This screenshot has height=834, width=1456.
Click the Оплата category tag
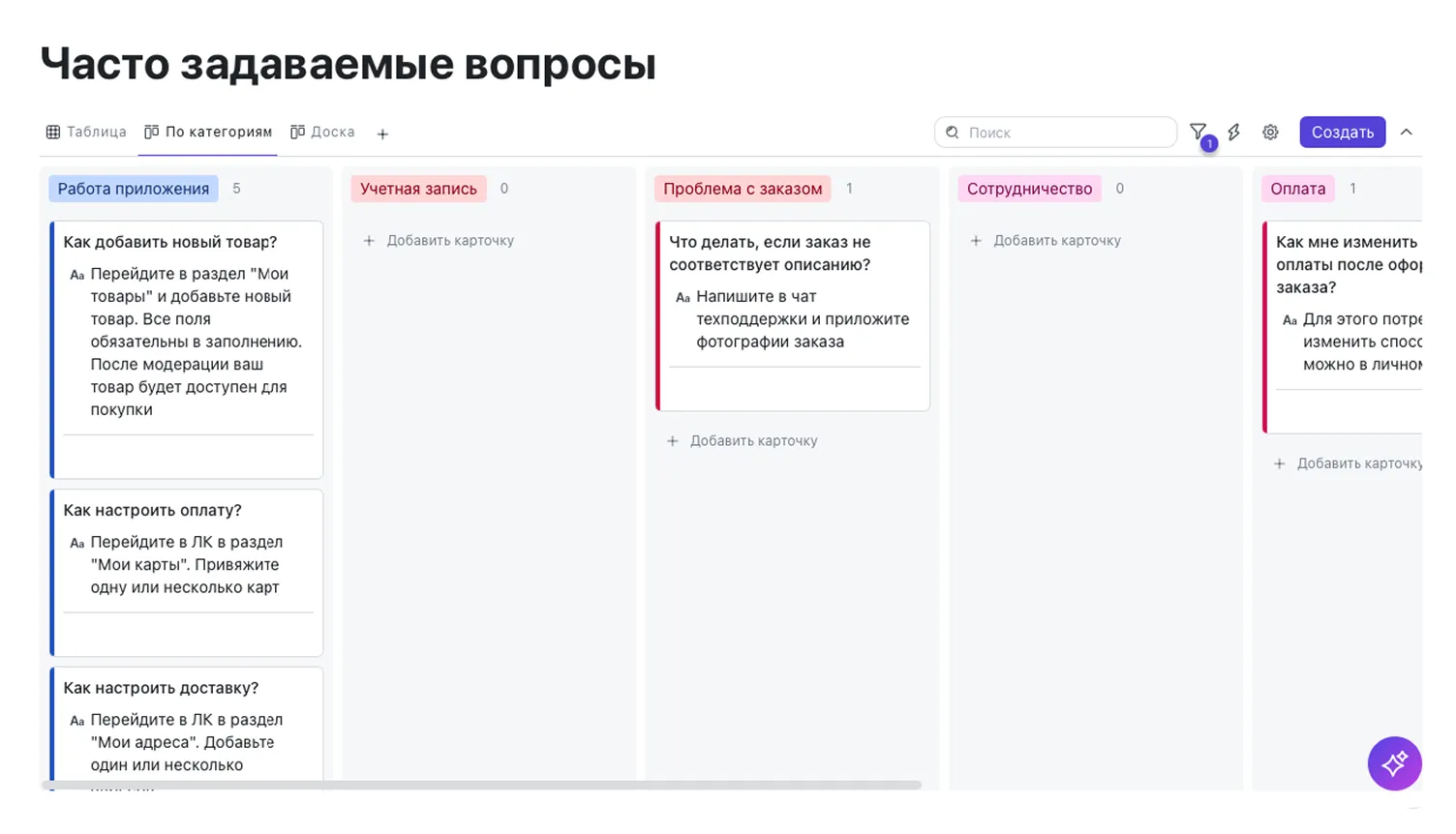[x=1297, y=189]
